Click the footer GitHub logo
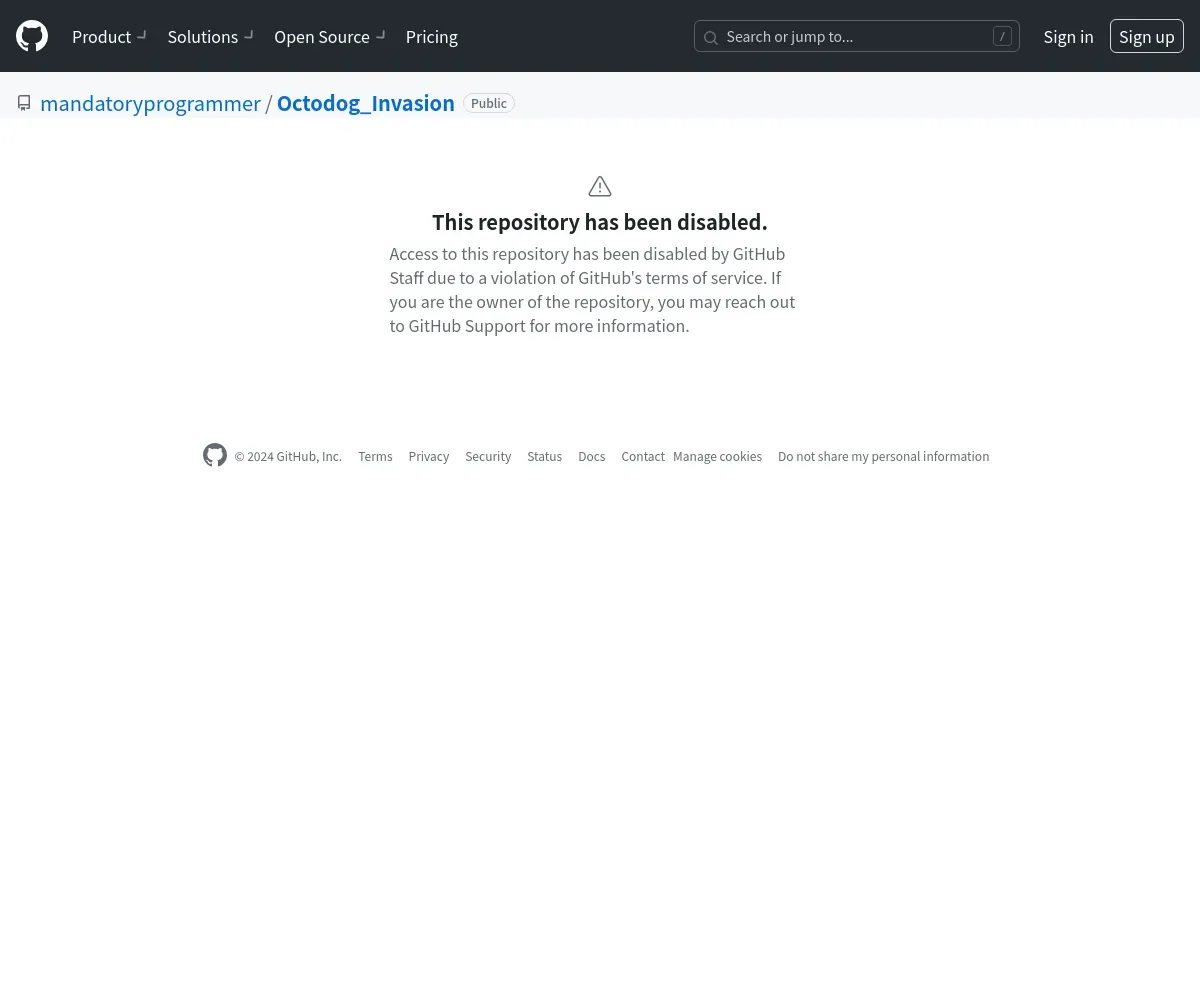1200x1000 pixels. (x=215, y=455)
